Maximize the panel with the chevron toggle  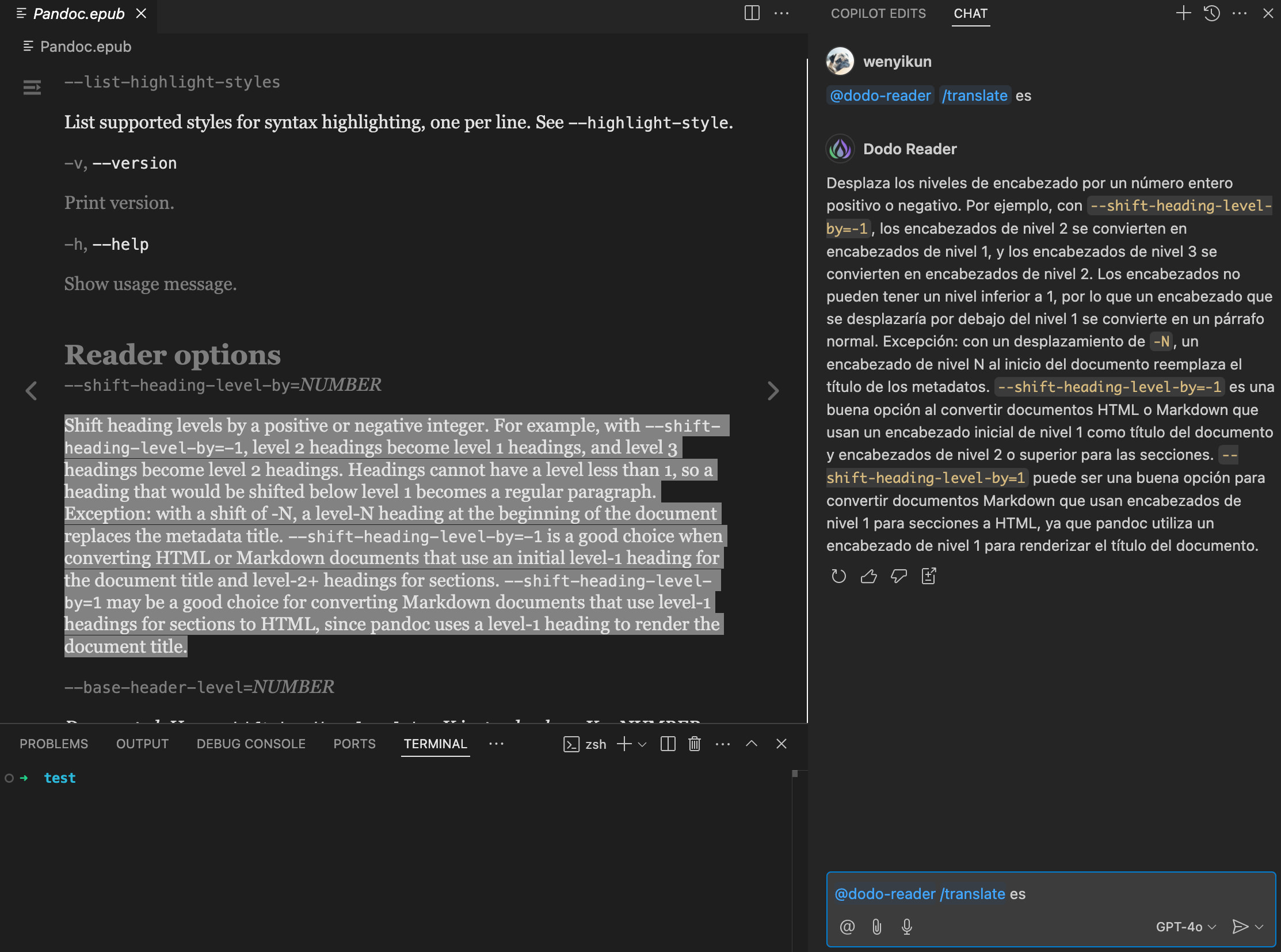point(752,744)
